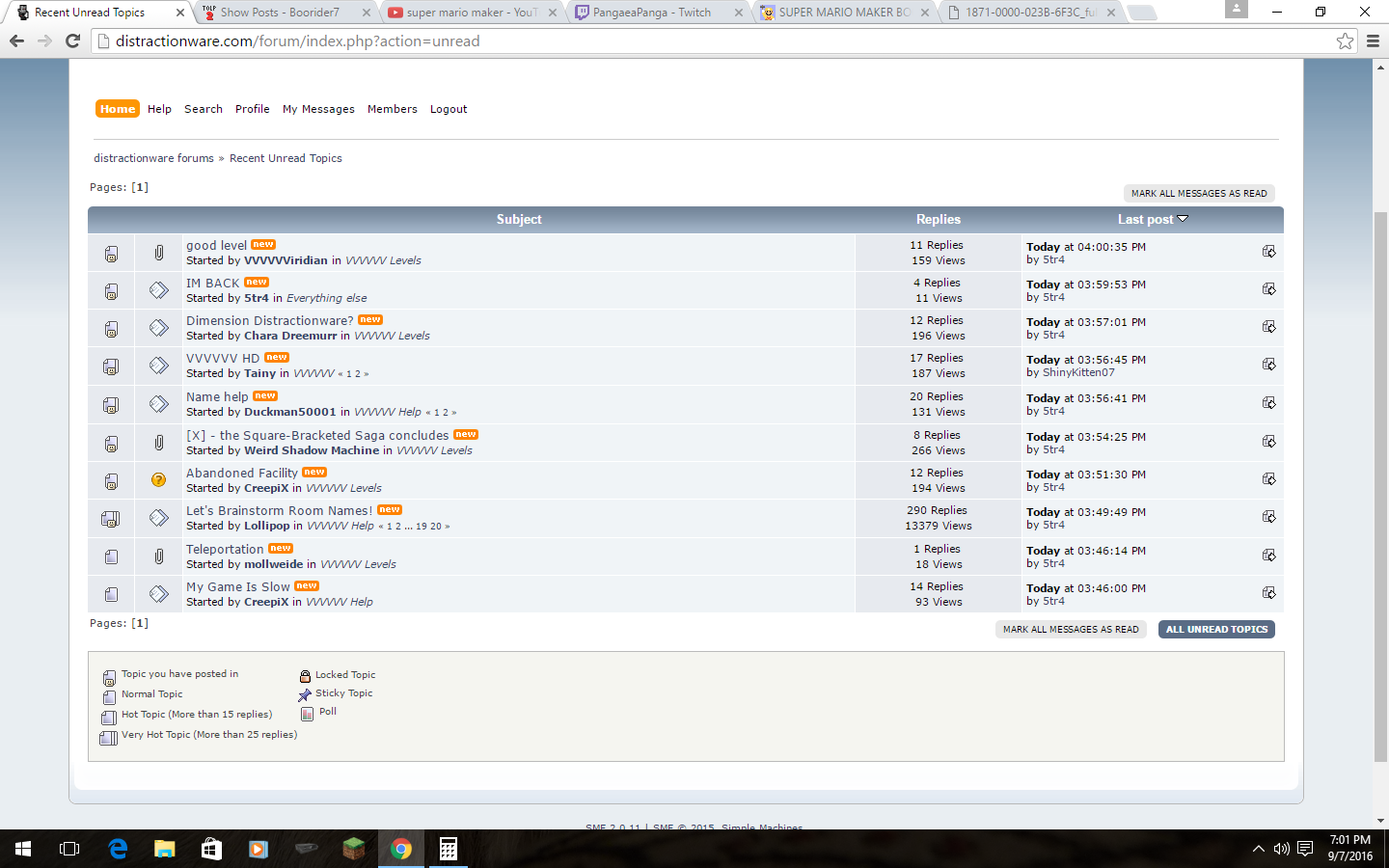Adjust volume via the speaker tray icon
The image size is (1389, 868).
click(x=1281, y=849)
